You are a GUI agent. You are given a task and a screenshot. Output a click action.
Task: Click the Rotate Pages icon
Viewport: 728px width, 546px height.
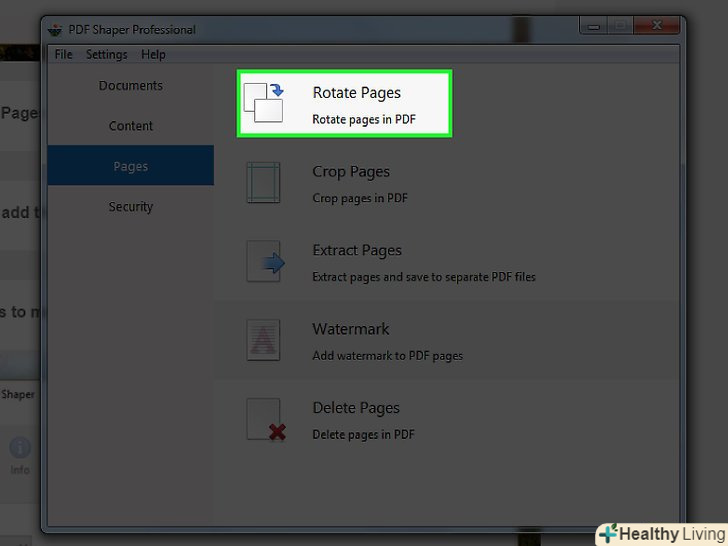point(263,103)
